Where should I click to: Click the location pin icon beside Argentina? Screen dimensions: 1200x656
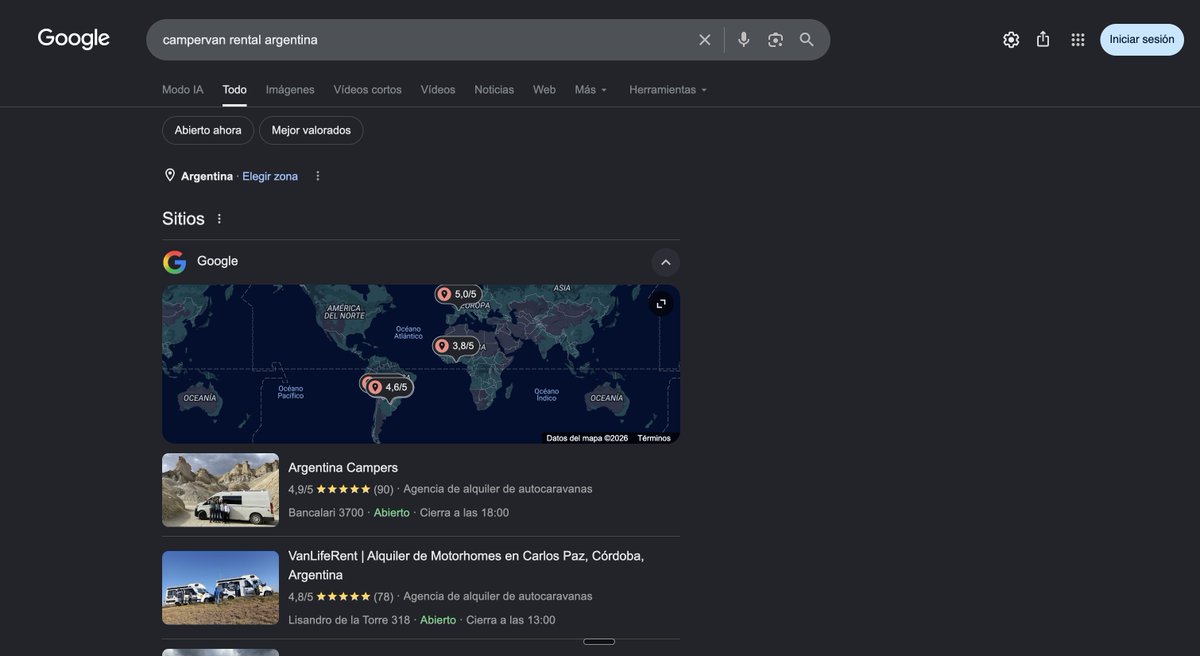tap(170, 175)
